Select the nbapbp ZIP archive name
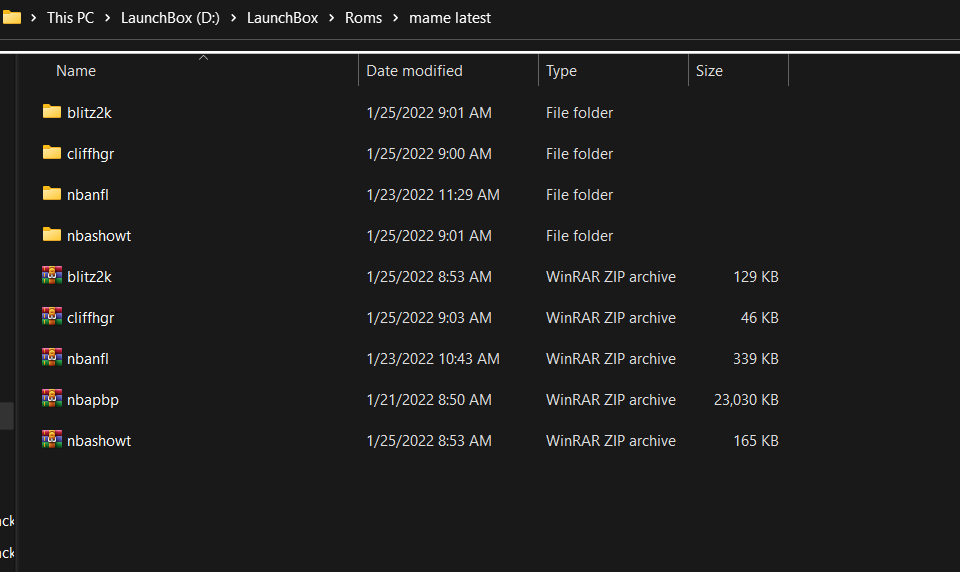Image resolution: width=960 pixels, height=572 pixels. (93, 400)
